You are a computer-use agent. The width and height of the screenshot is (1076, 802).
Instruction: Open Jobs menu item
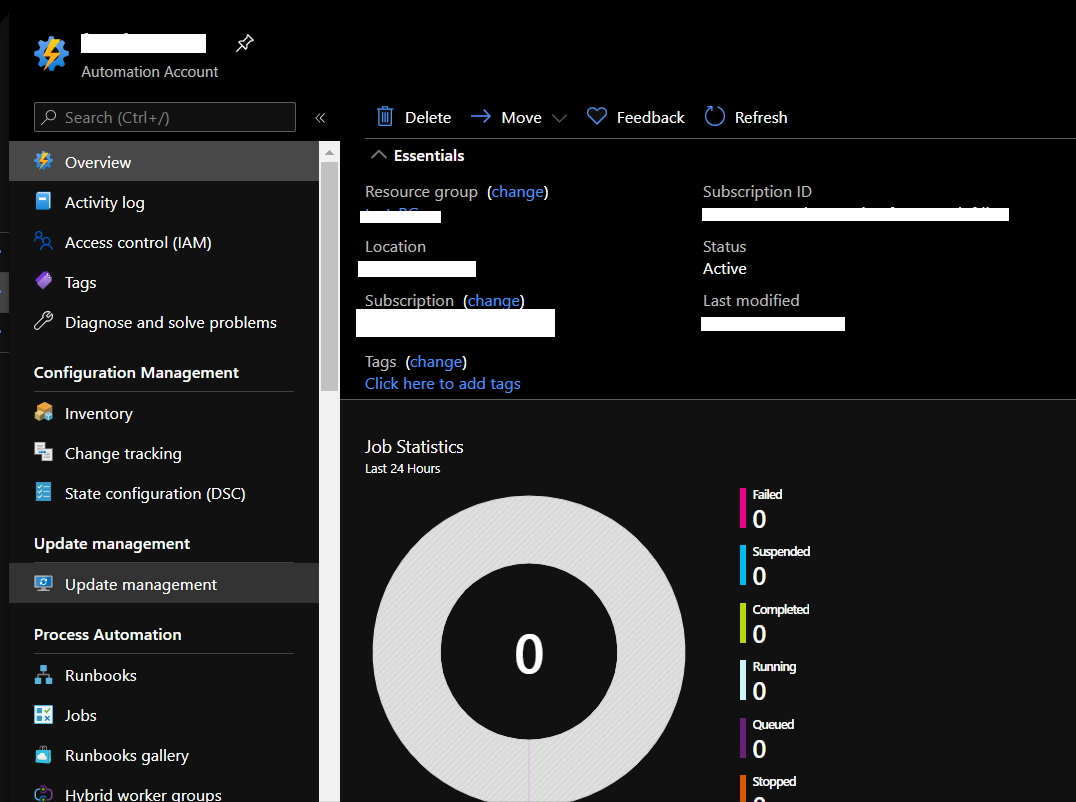[x=164, y=715]
